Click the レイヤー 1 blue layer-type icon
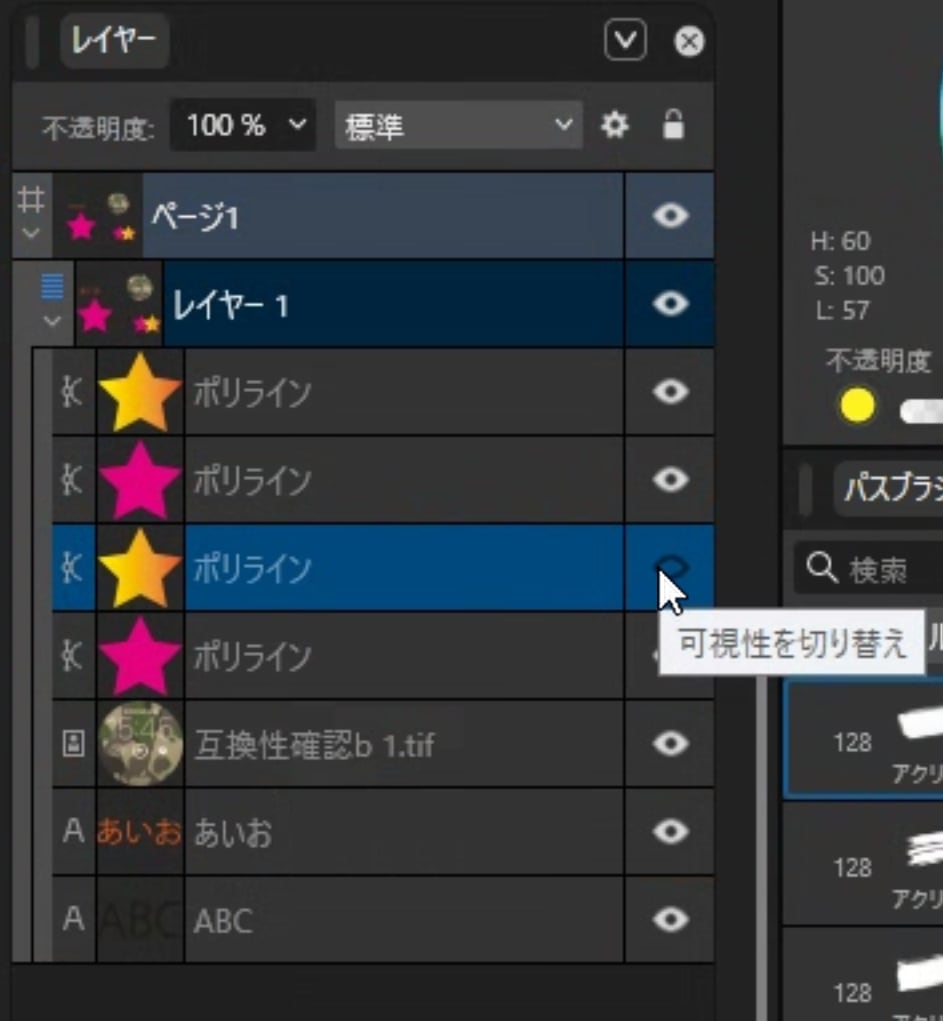This screenshot has width=943, height=1021. pyautogui.click(x=52, y=288)
